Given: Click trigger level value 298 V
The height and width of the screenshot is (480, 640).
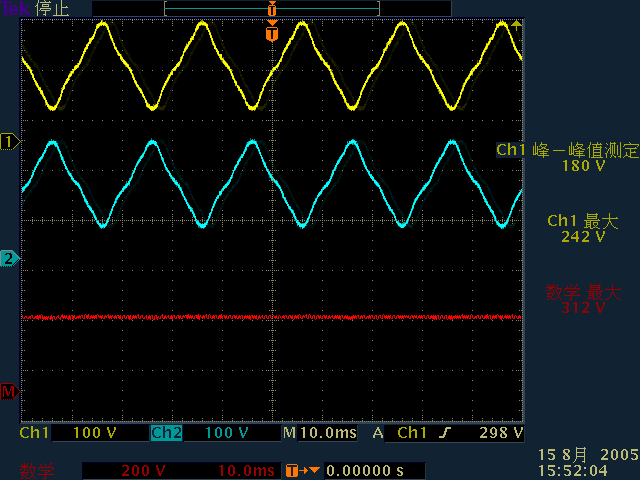Looking at the screenshot, I should 501,433.
